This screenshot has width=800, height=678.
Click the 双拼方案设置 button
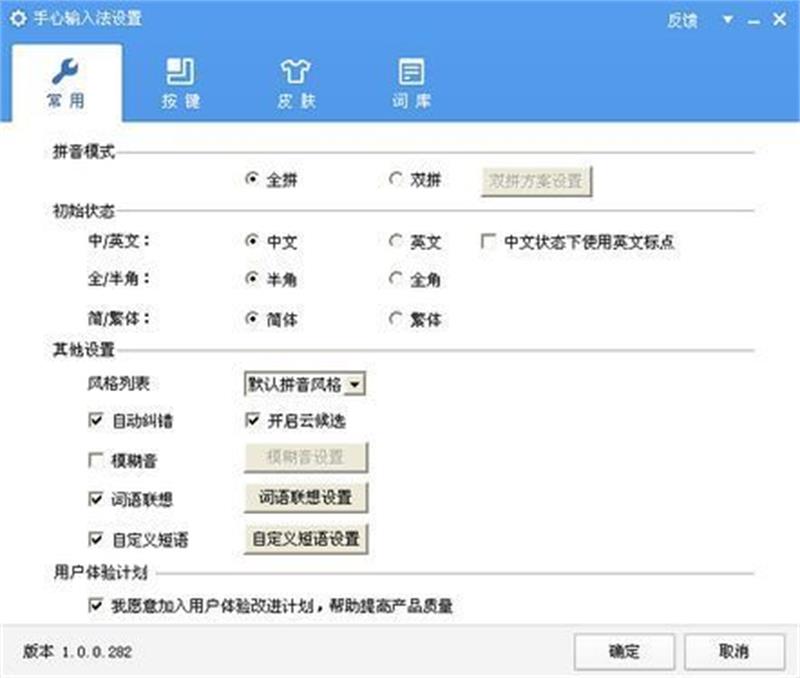536,181
